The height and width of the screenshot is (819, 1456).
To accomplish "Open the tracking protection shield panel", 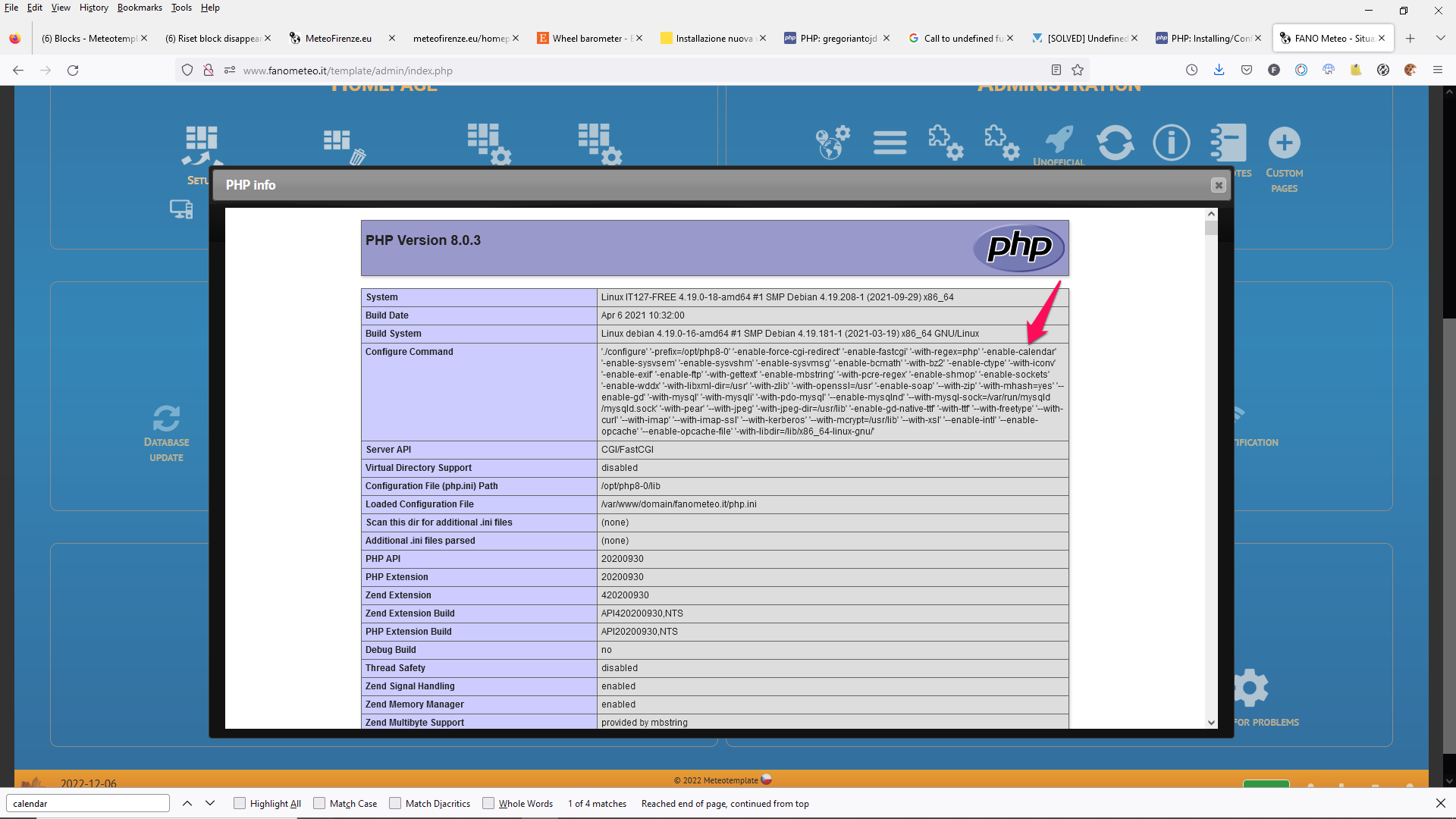I will 187,71.
